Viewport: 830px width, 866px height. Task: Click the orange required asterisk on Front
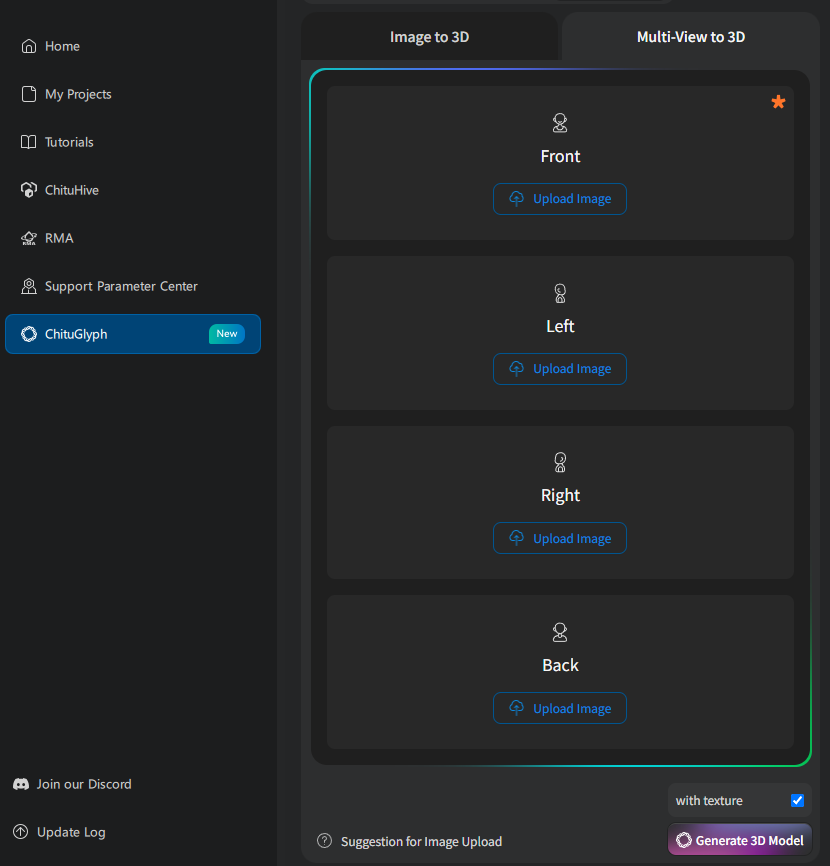(x=778, y=102)
